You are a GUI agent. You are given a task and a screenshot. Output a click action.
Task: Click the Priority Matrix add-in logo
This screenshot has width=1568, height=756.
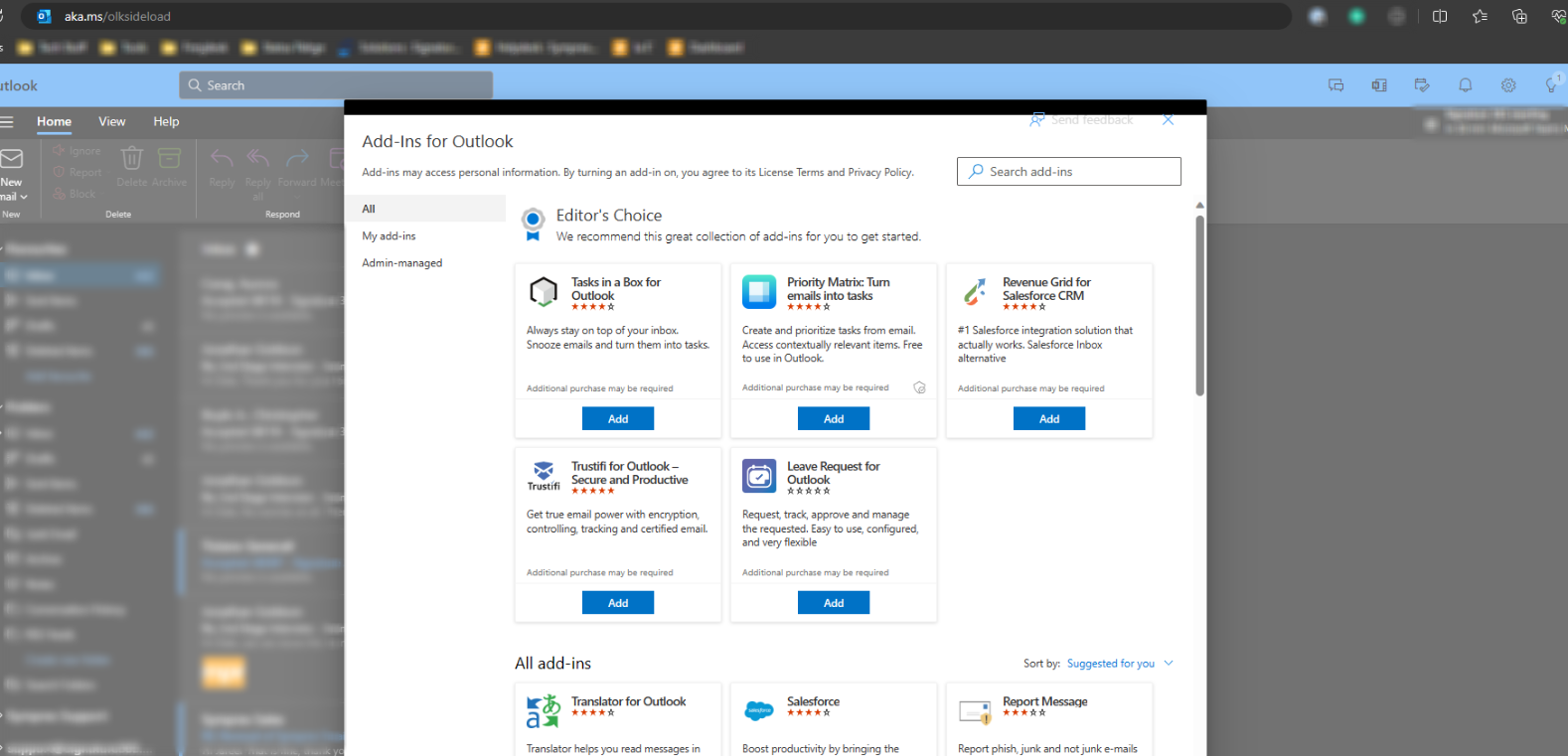point(759,292)
